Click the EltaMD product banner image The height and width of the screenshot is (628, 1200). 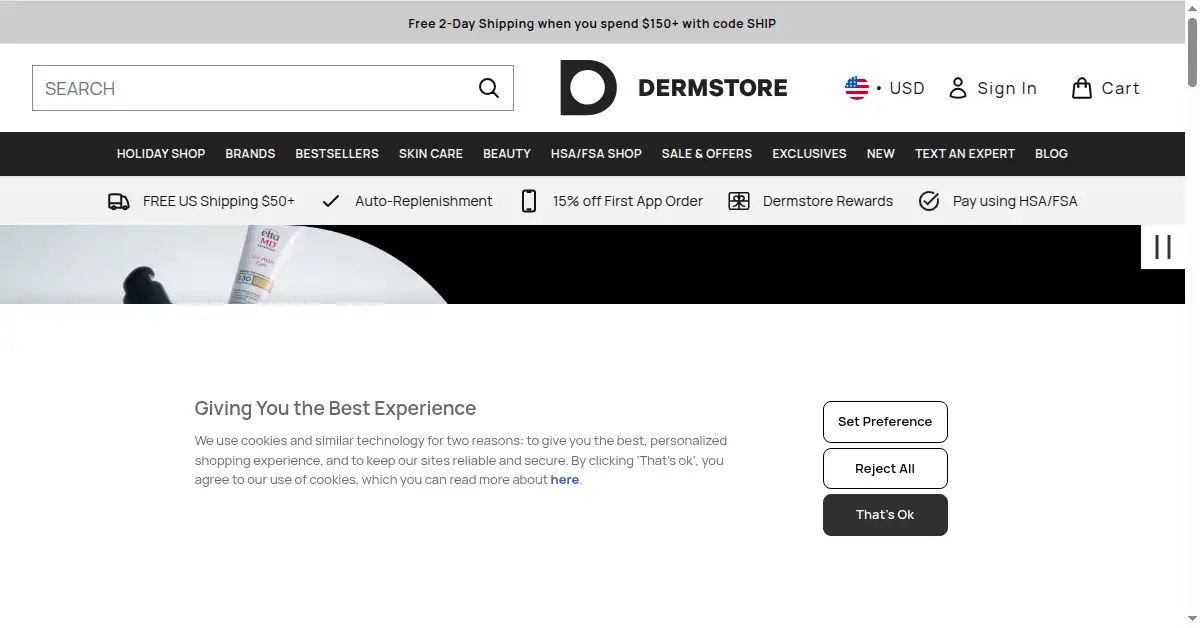[592, 264]
